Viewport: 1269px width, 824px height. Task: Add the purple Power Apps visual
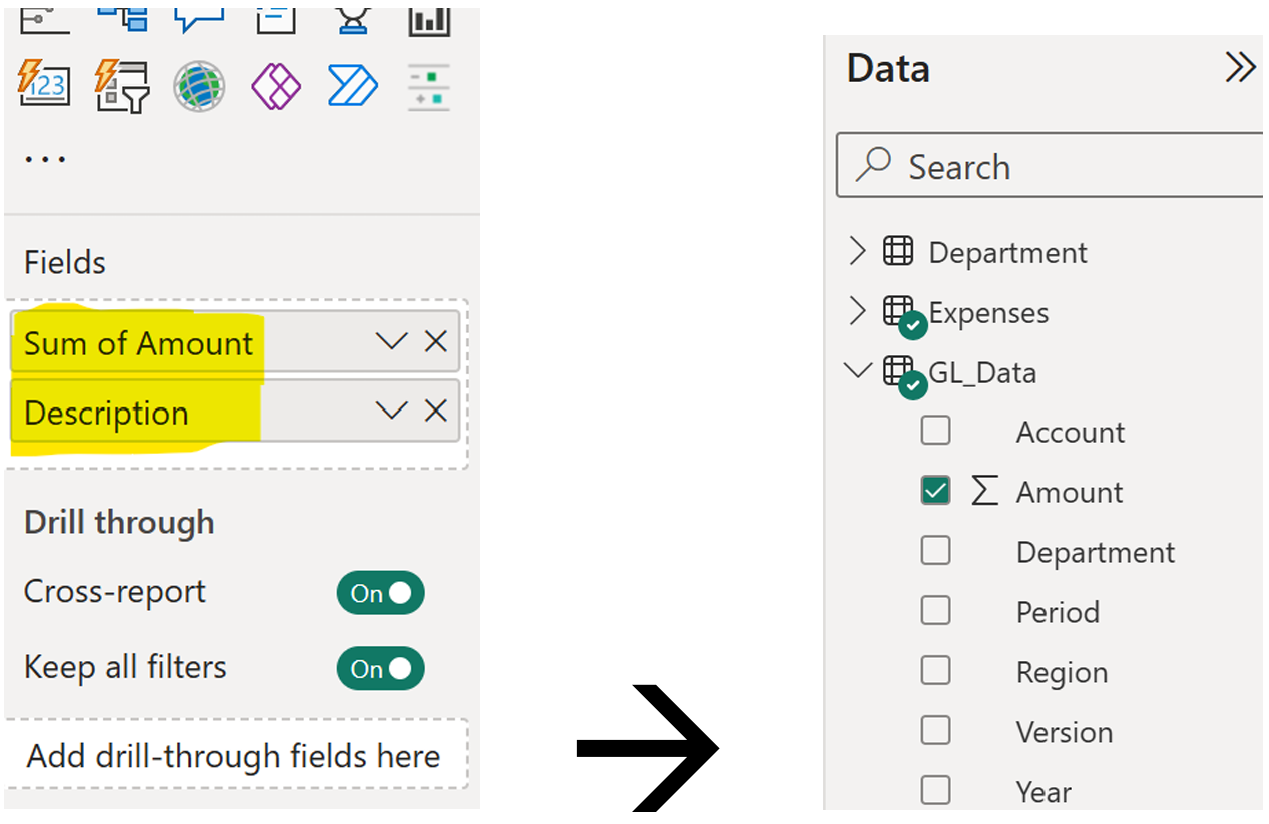click(275, 86)
